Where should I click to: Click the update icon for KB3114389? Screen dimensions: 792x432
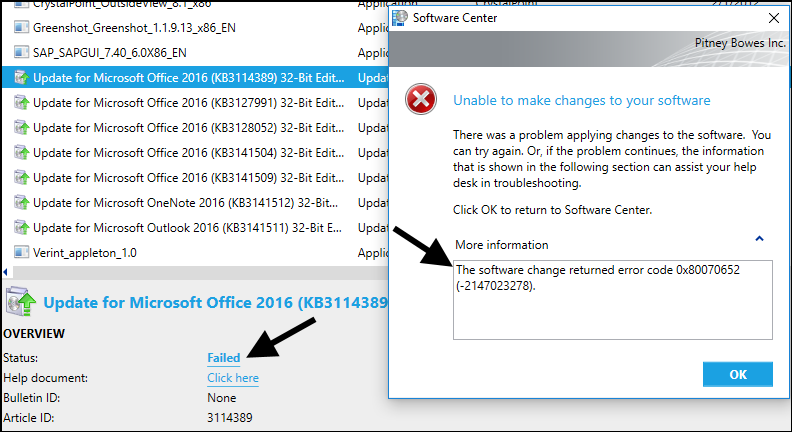pyautogui.click(x=21, y=77)
